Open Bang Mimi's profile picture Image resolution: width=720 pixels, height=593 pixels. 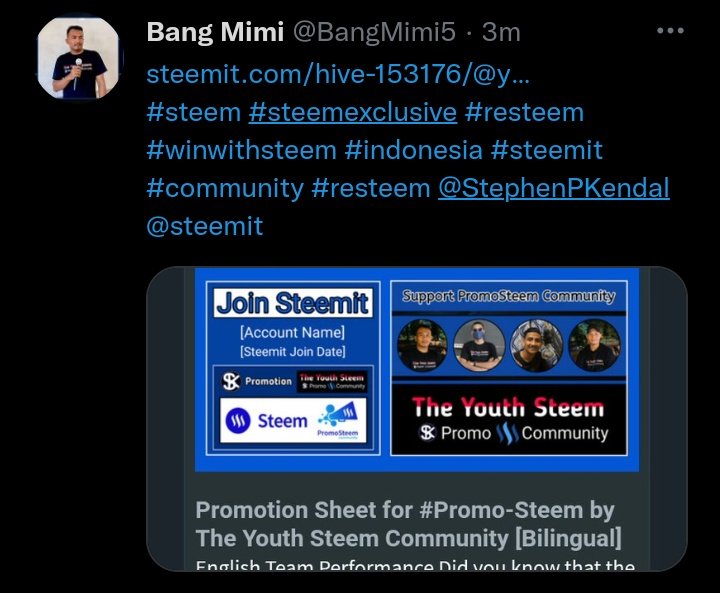coord(78,58)
